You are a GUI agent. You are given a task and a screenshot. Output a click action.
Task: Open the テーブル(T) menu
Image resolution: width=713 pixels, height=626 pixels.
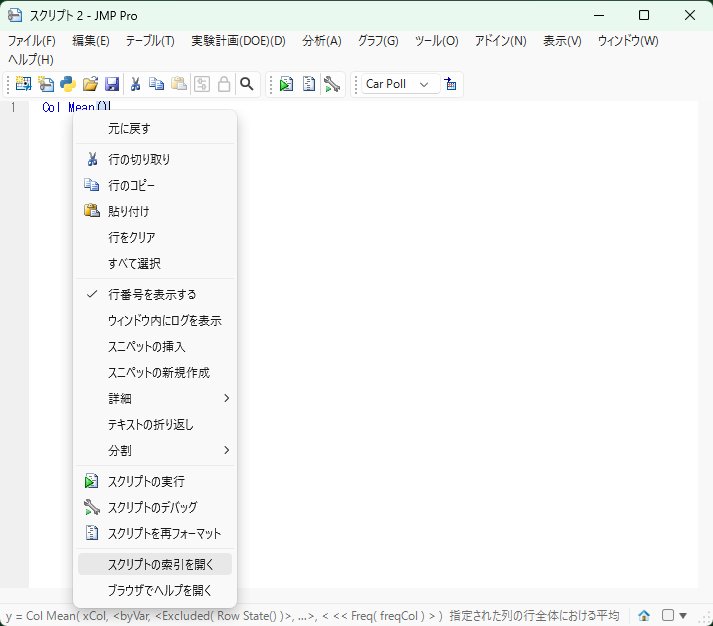[150, 41]
